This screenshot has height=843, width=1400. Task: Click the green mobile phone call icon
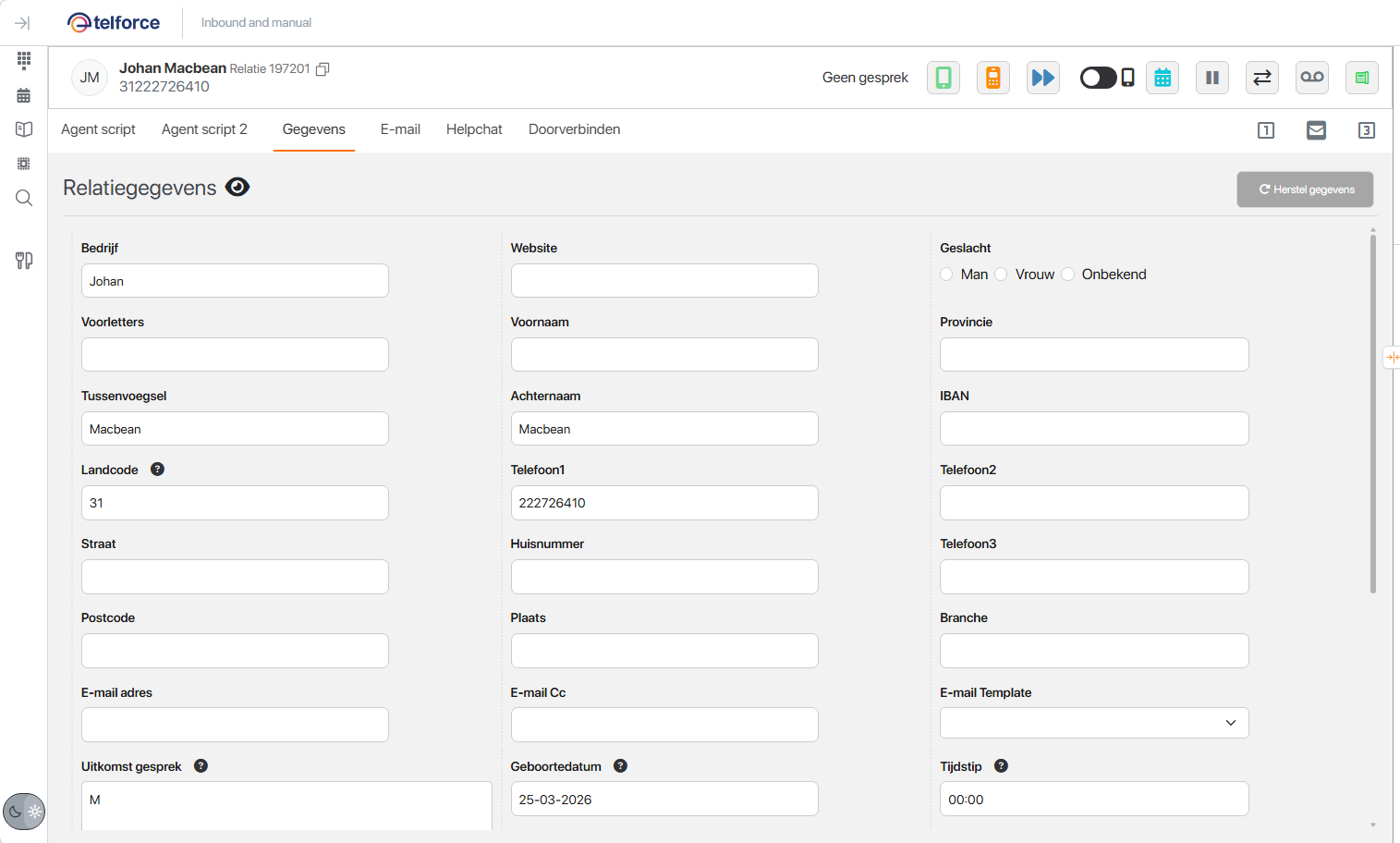(943, 78)
